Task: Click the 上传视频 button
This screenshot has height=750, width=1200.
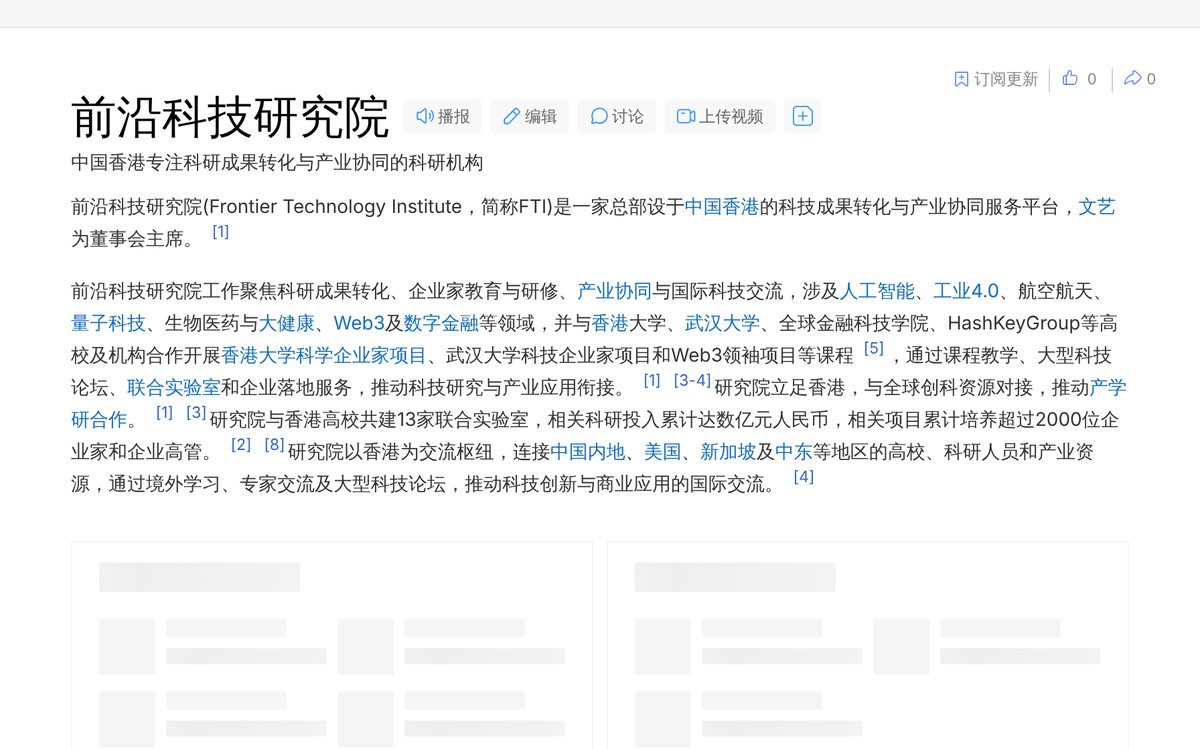Action: 720,116
